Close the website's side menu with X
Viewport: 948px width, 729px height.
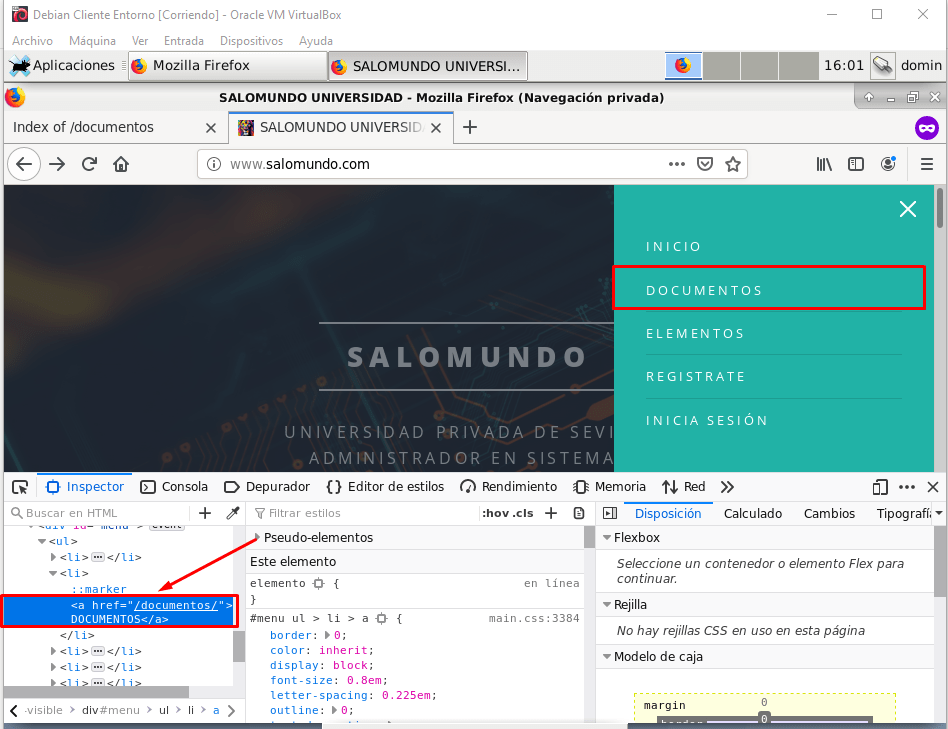[x=907, y=209]
